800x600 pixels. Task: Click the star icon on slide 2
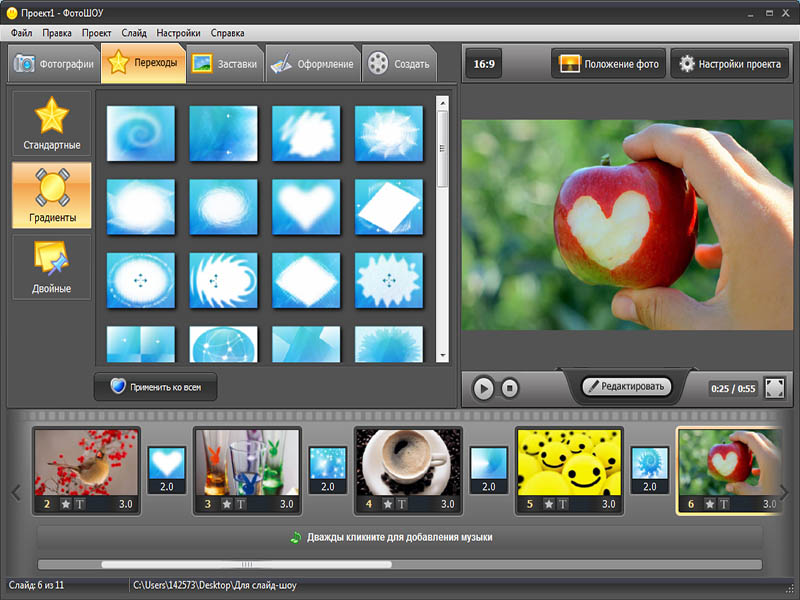click(x=65, y=504)
